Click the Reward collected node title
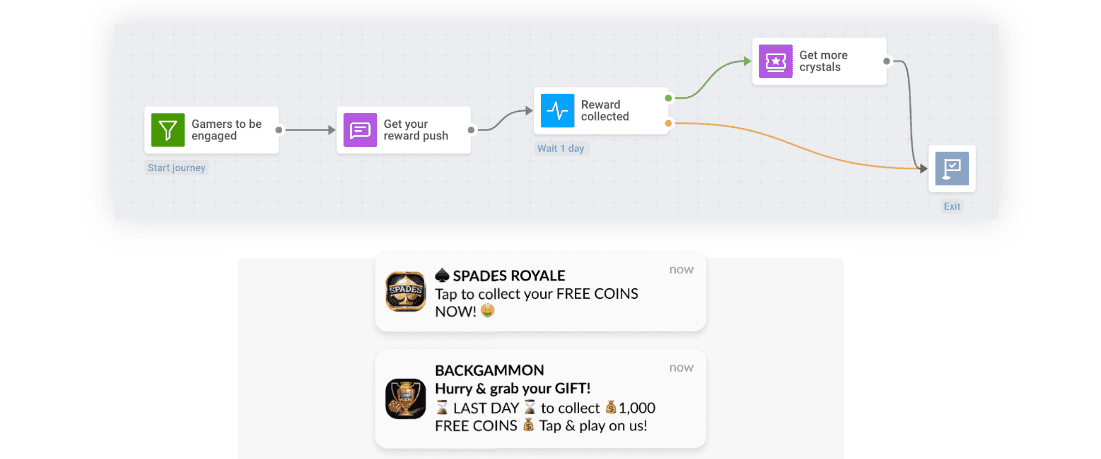 point(605,111)
